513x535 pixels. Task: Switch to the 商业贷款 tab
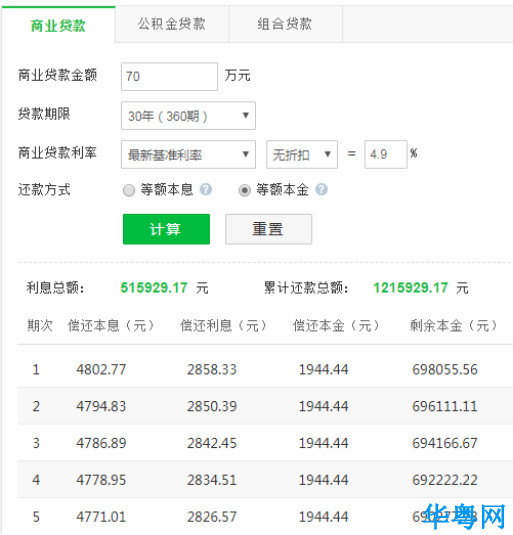(58, 25)
